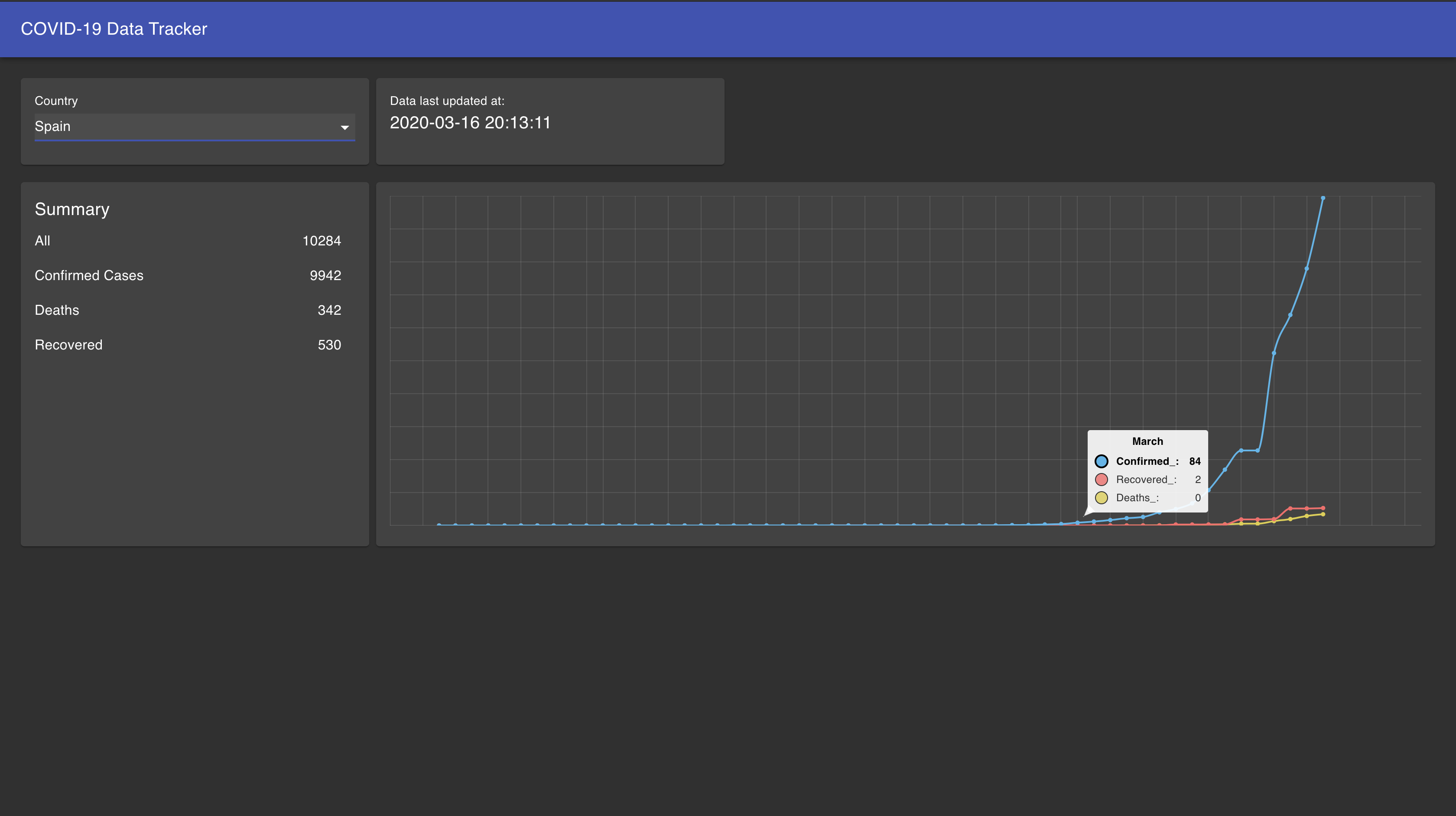Click the Summary panel header

[72, 209]
